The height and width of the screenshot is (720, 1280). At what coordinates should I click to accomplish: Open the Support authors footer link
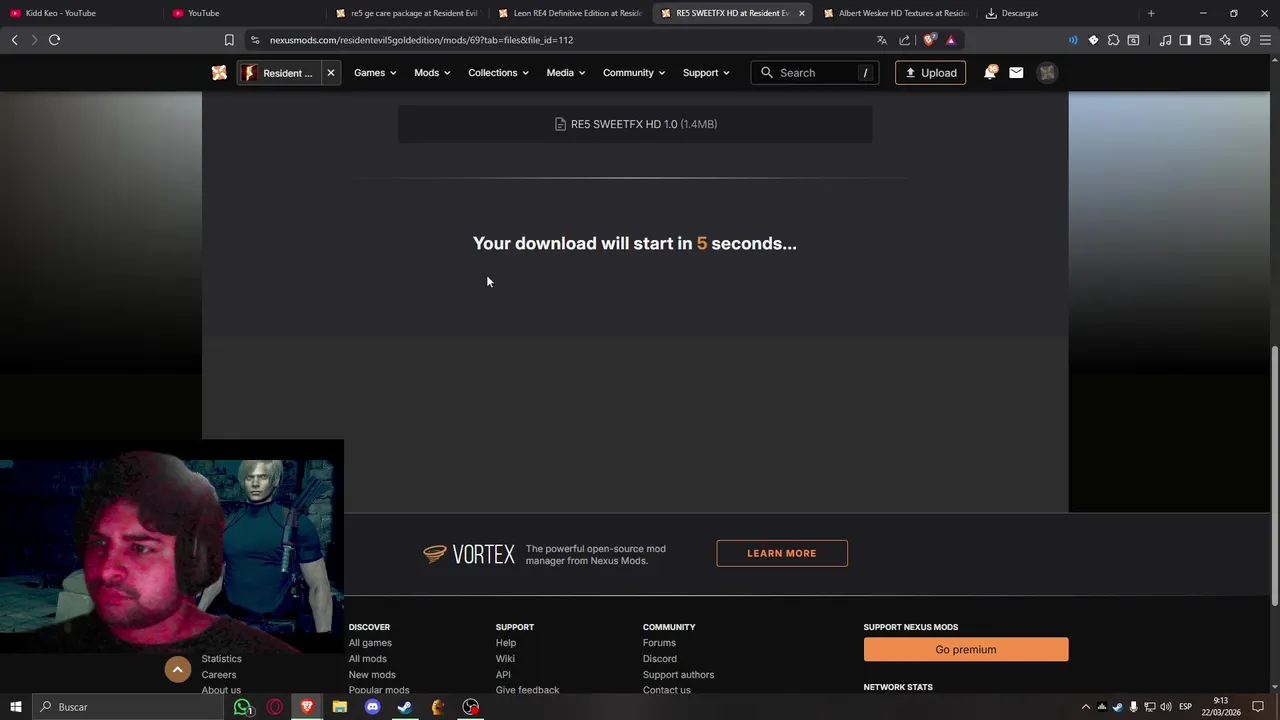tap(678, 675)
